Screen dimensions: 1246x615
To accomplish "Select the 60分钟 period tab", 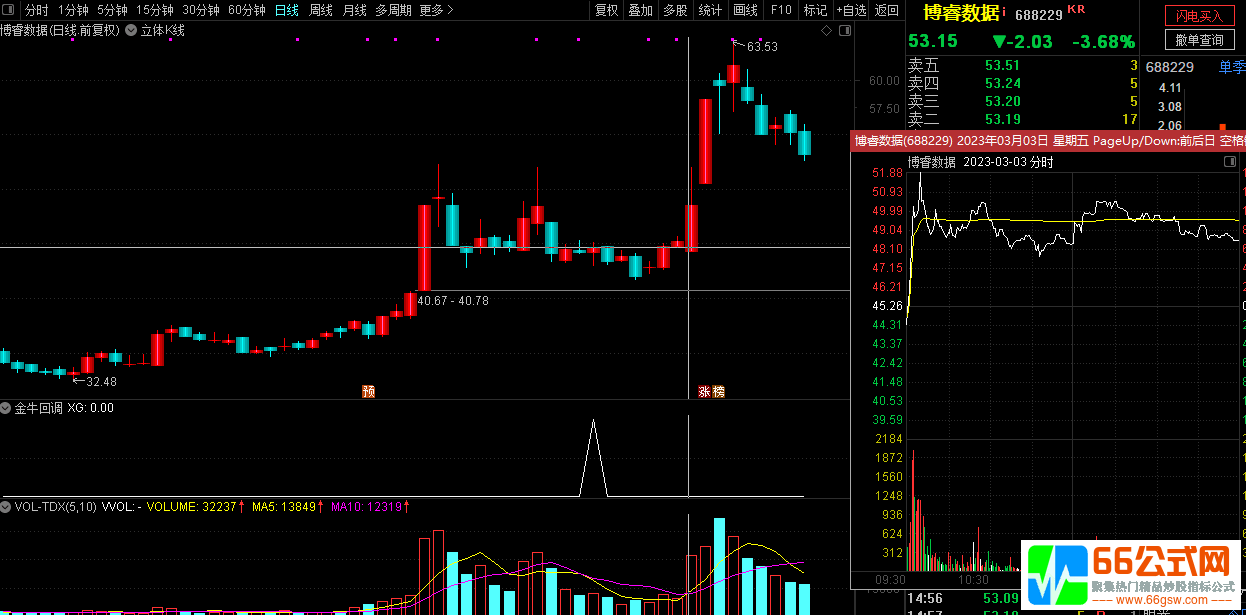I will click(x=247, y=10).
